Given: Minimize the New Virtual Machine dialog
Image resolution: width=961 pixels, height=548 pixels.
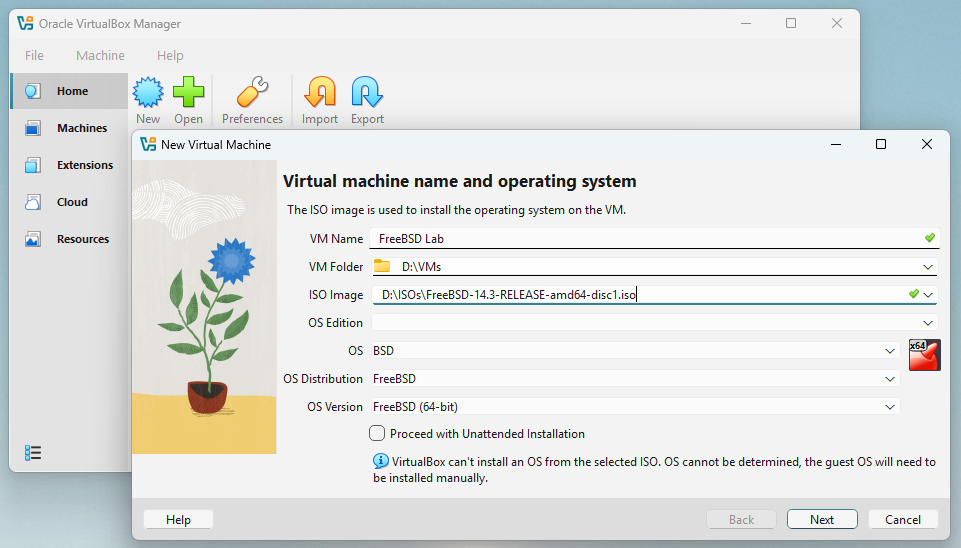Looking at the screenshot, I should coord(835,144).
